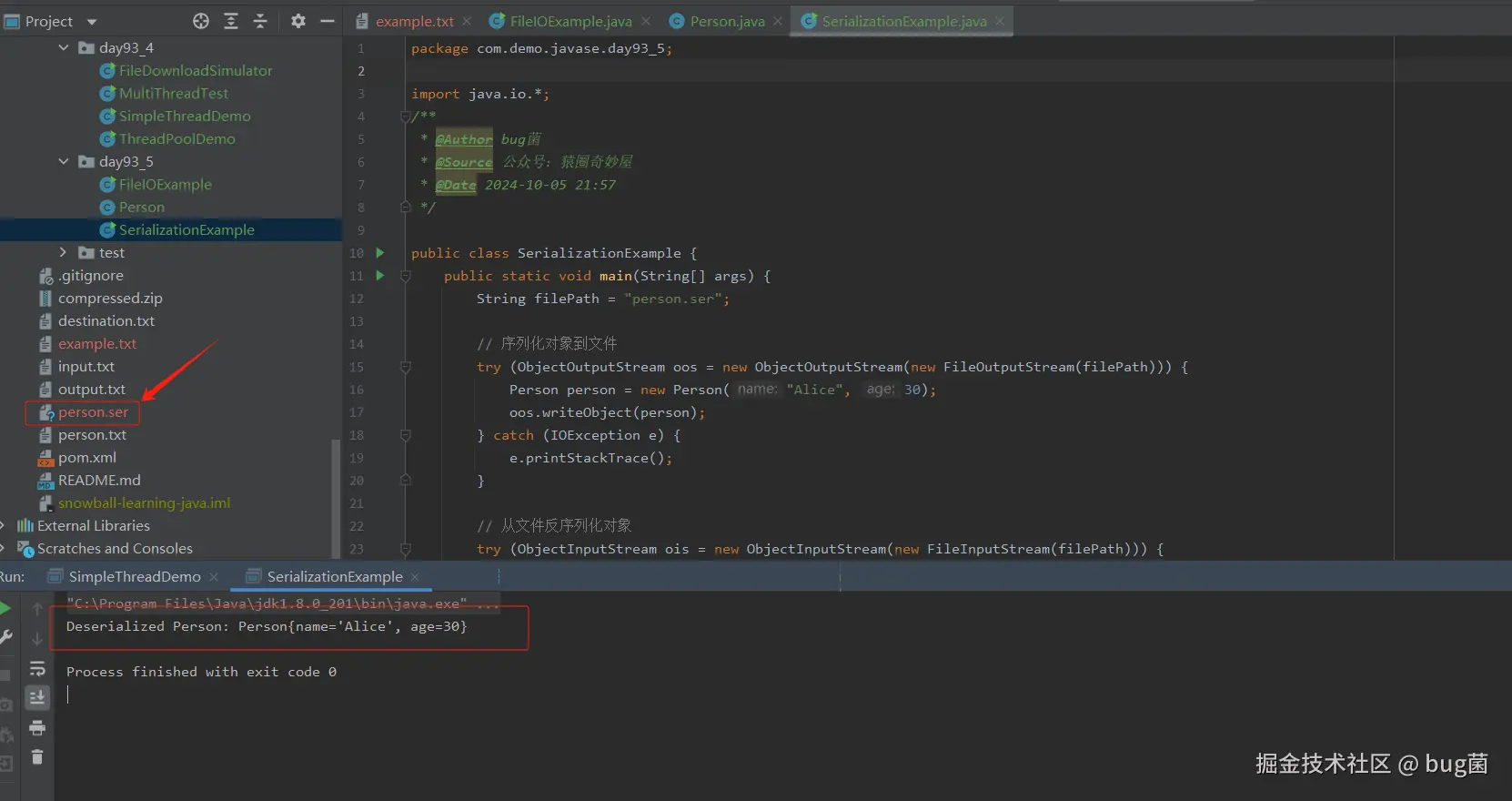Open Project panel gear settings
This screenshot has width=1512, height=801.
coord(298,21)
